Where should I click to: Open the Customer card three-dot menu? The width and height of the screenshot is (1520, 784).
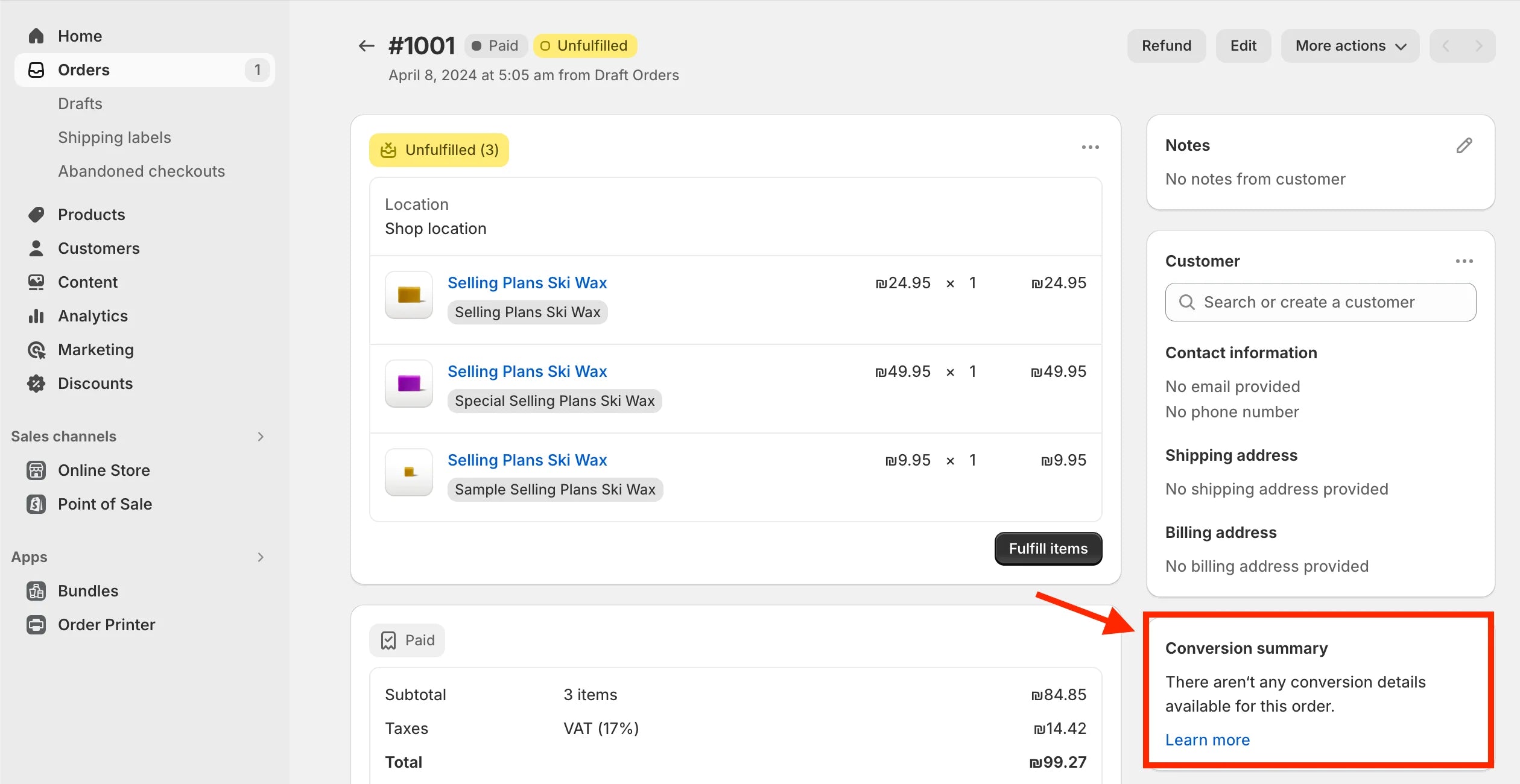(x=1466, y=261)
